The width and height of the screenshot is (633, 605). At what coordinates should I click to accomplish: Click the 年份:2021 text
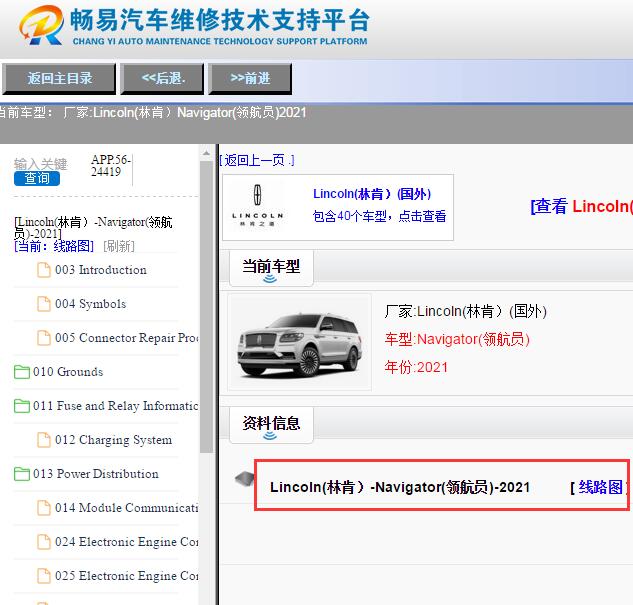click(x=416, y=367)
